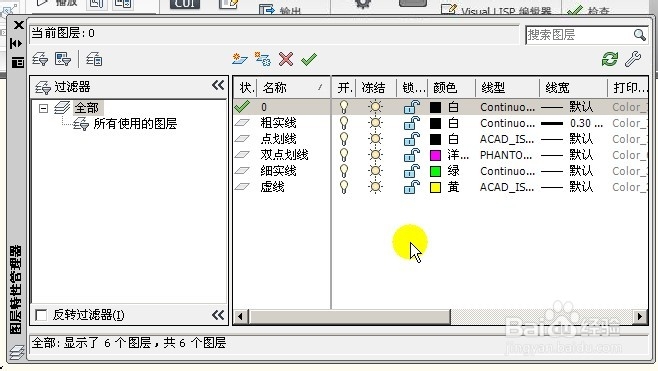
Task: Turn off layer 0 light bulb
Action: point(344,107)
